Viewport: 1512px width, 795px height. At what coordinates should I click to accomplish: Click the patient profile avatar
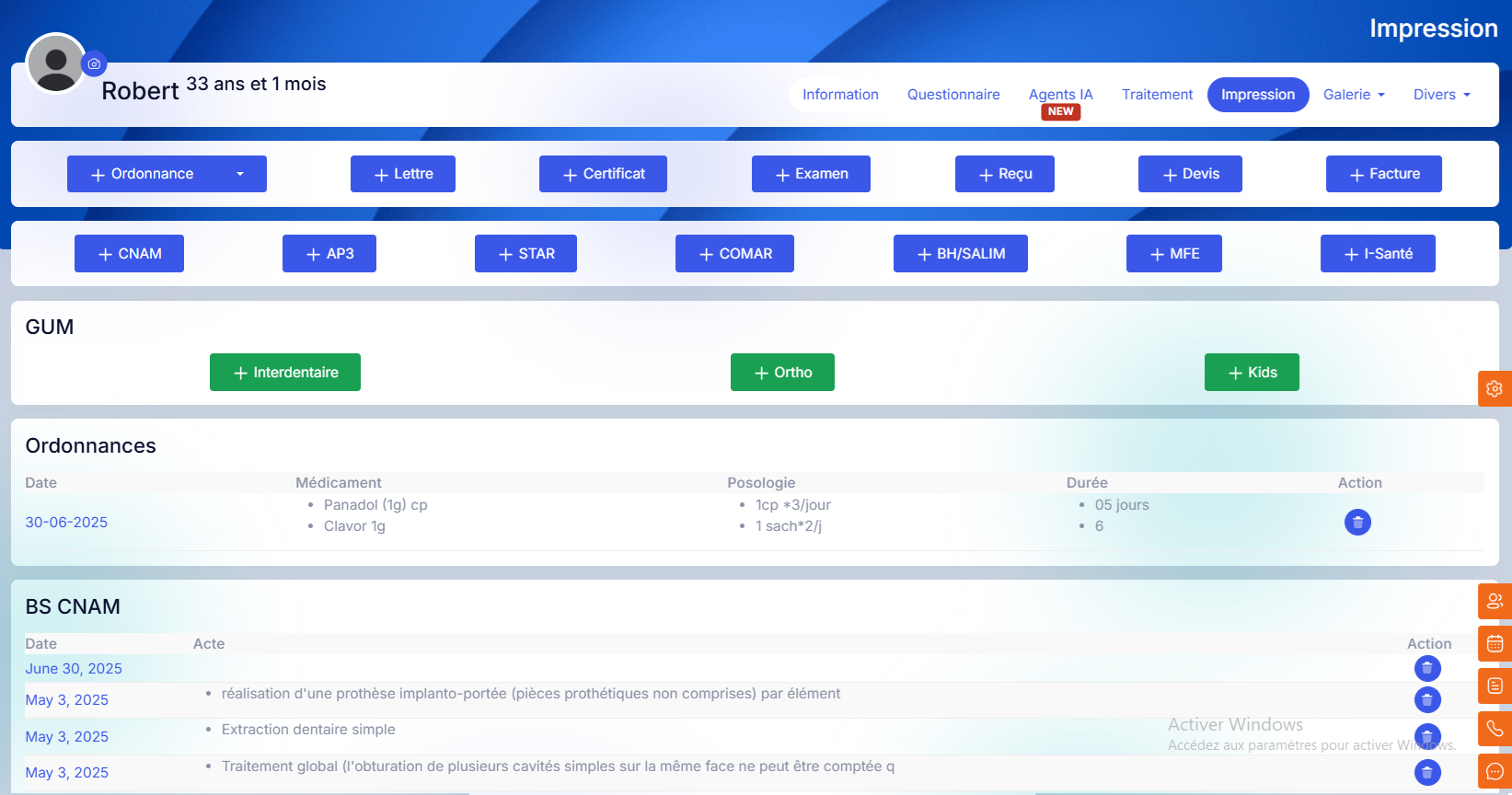tap(56, 63)
